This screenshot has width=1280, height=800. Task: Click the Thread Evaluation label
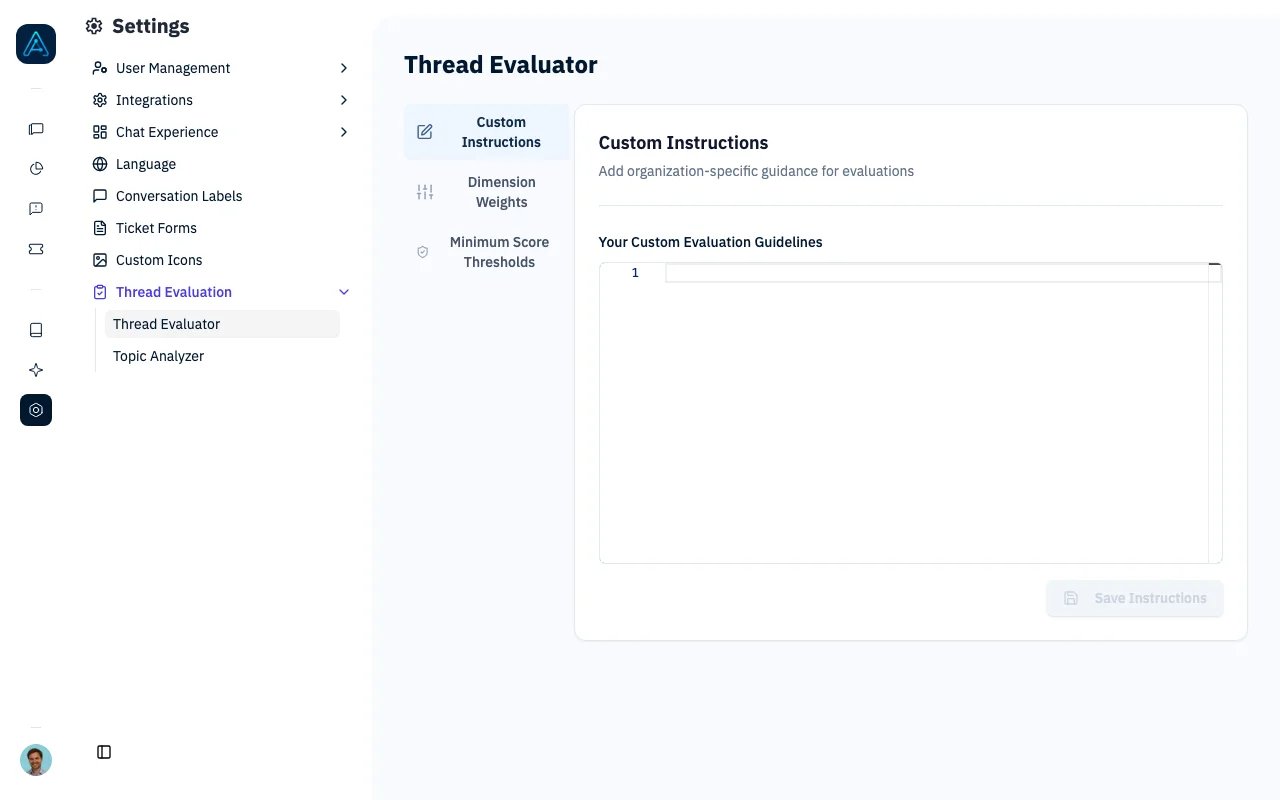coord(174,292)
